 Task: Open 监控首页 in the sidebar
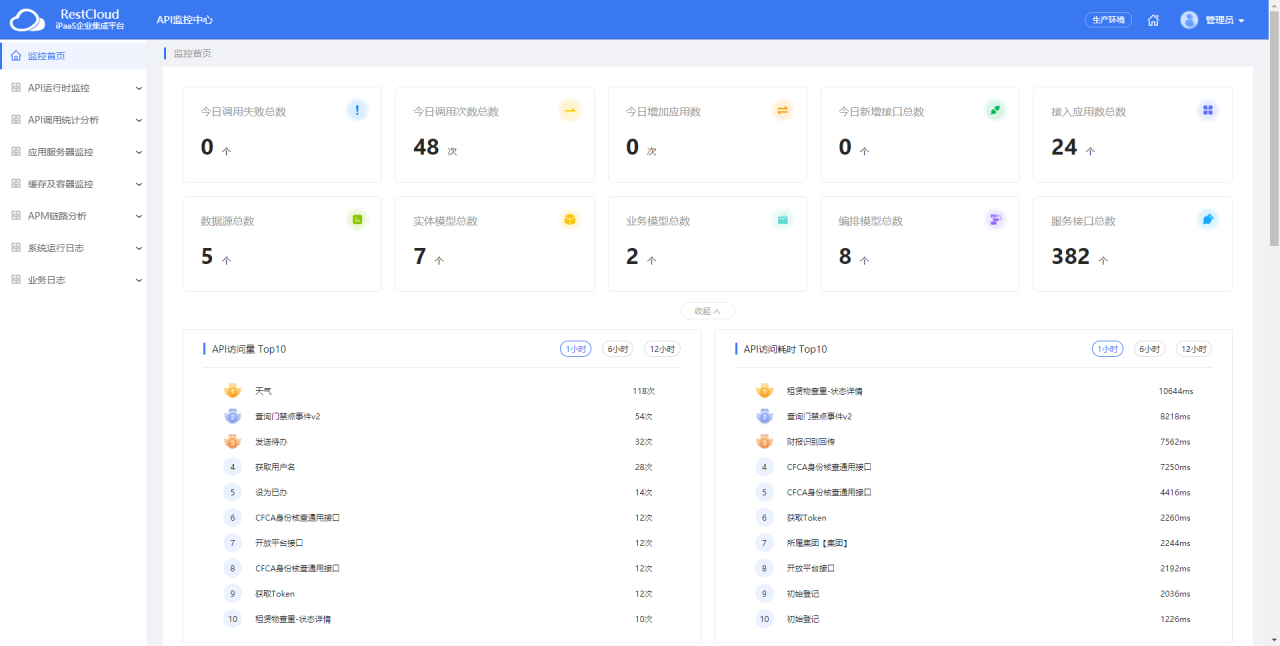pyautogui.click(x=47, y=56)
